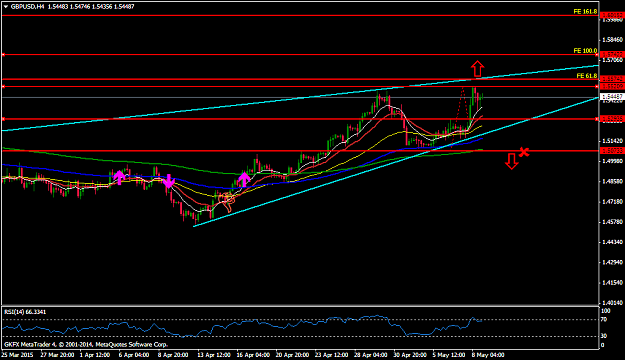Click the 1 Apr 12:00 time label
The width and height of the screenshot is (625, 360).
95,355
